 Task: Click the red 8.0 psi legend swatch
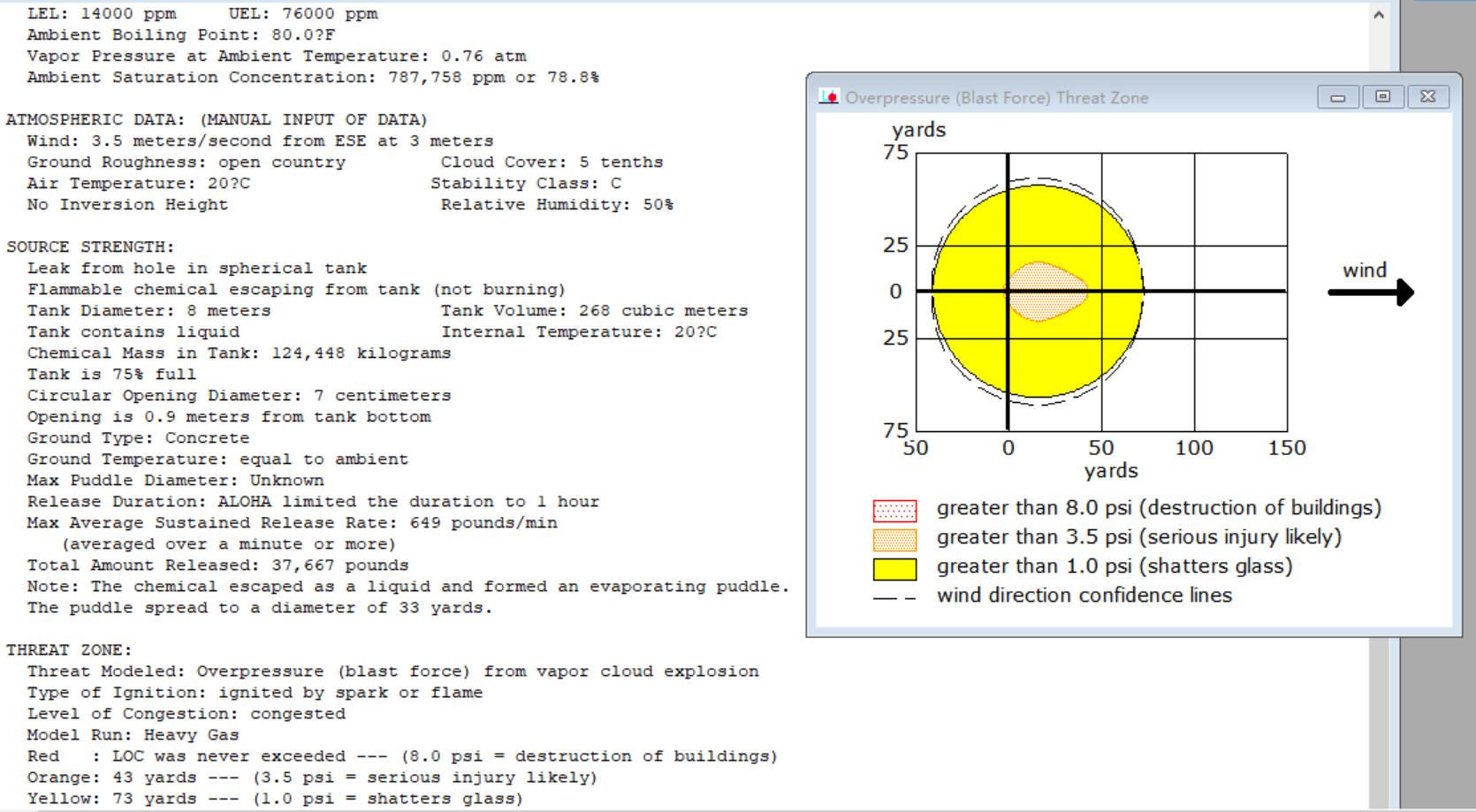click(894, 511)
